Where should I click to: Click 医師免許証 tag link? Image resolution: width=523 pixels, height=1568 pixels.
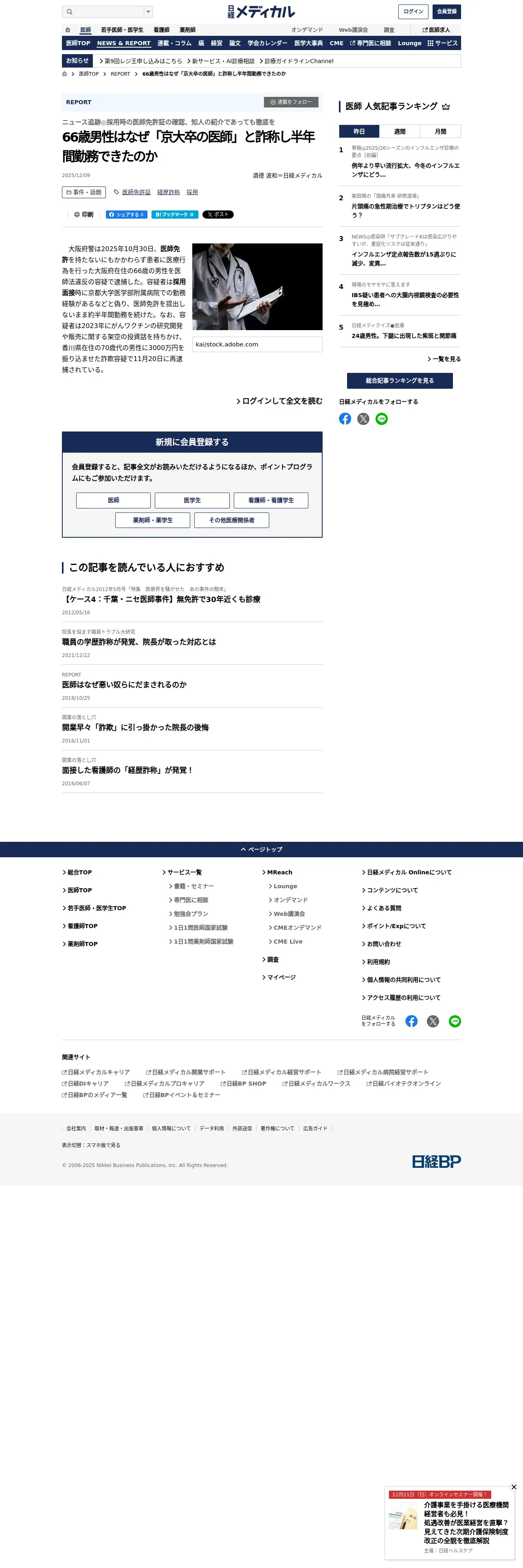(x=136, y=193)
